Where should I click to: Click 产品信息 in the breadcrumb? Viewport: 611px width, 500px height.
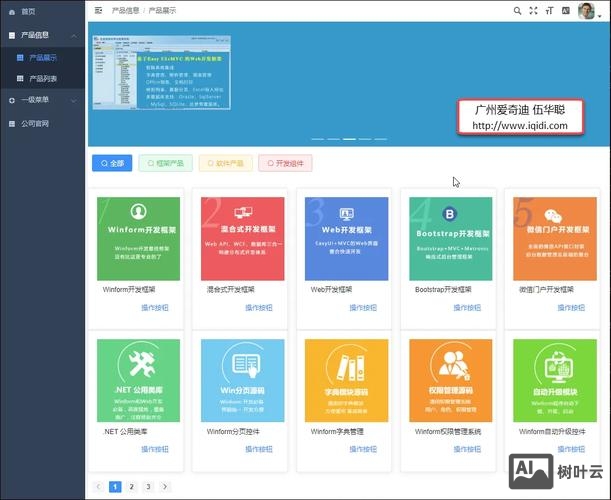point(125,11)
